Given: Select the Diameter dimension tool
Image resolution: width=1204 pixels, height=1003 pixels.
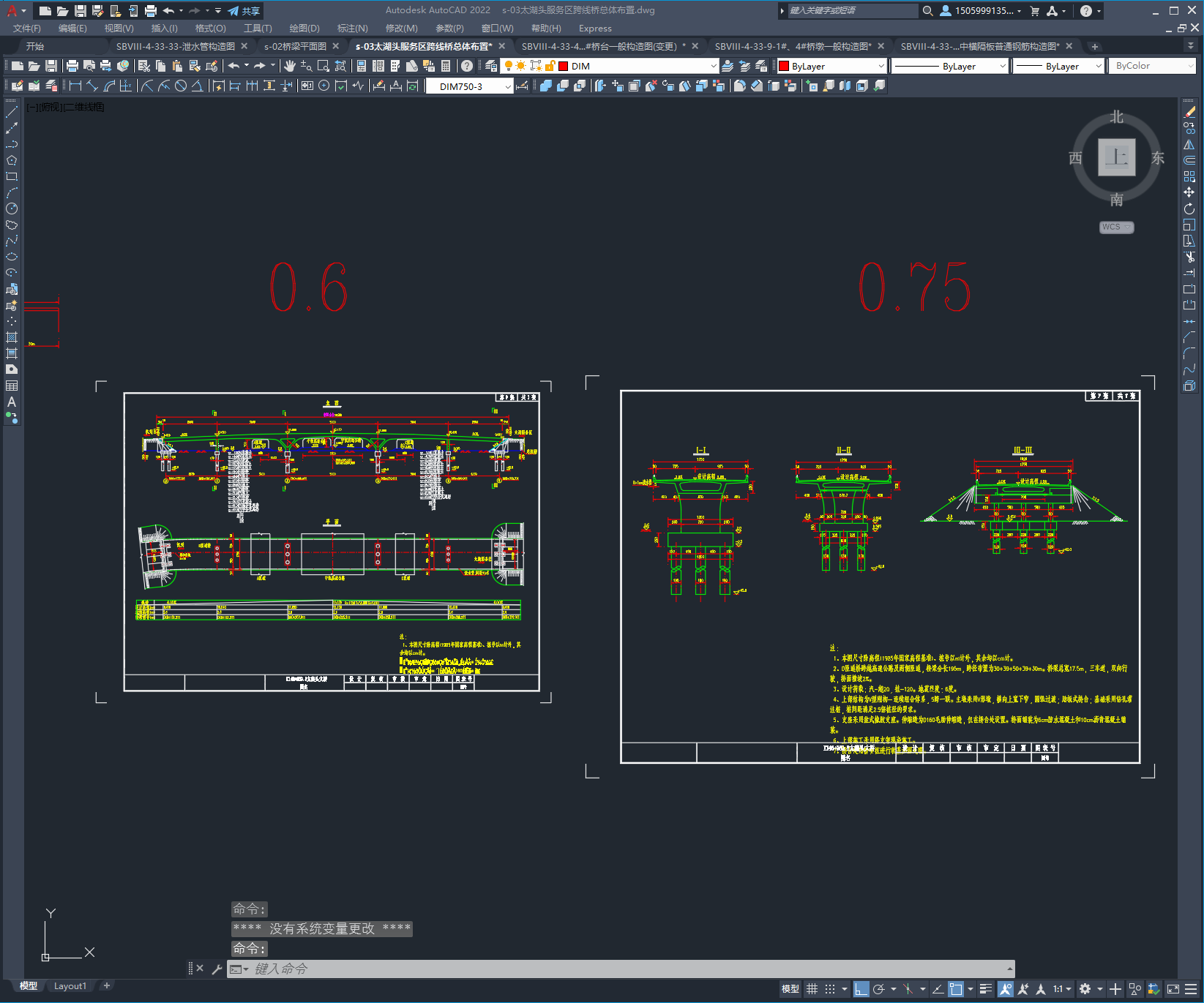Looking at the screenshot, I should point(180,86).
